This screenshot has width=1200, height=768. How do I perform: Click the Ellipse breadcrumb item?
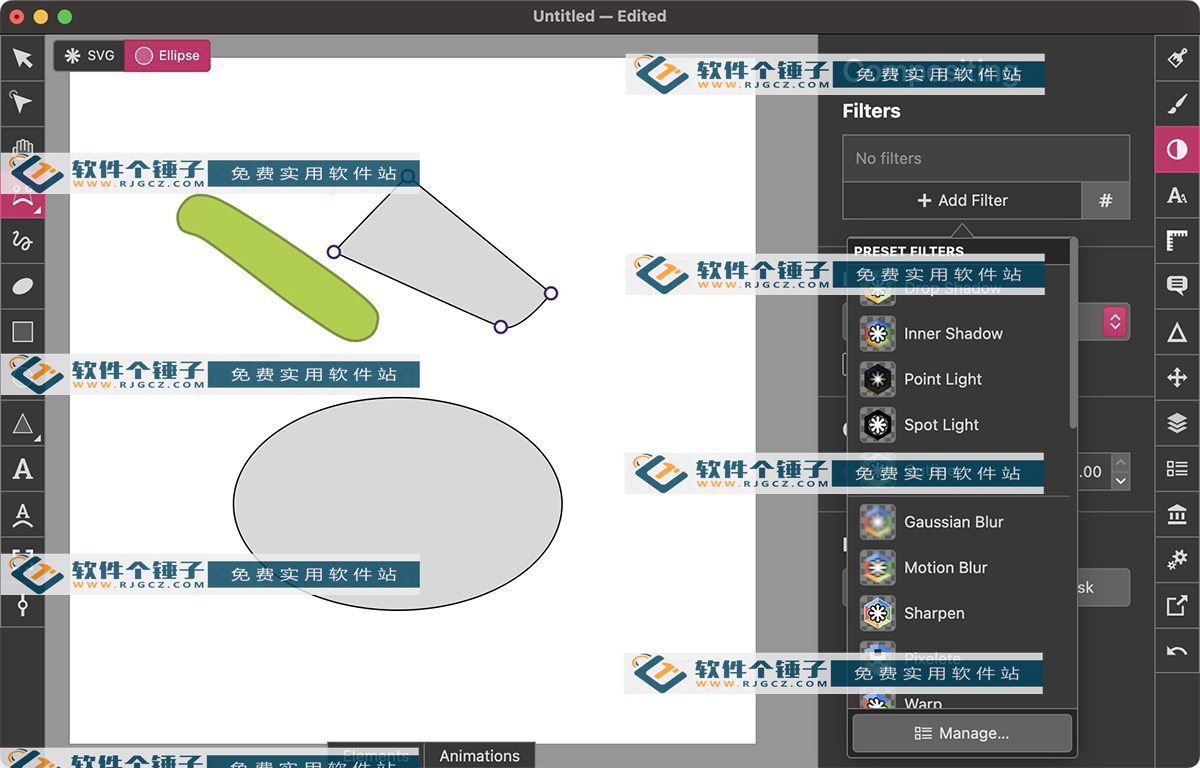(168, 56)
